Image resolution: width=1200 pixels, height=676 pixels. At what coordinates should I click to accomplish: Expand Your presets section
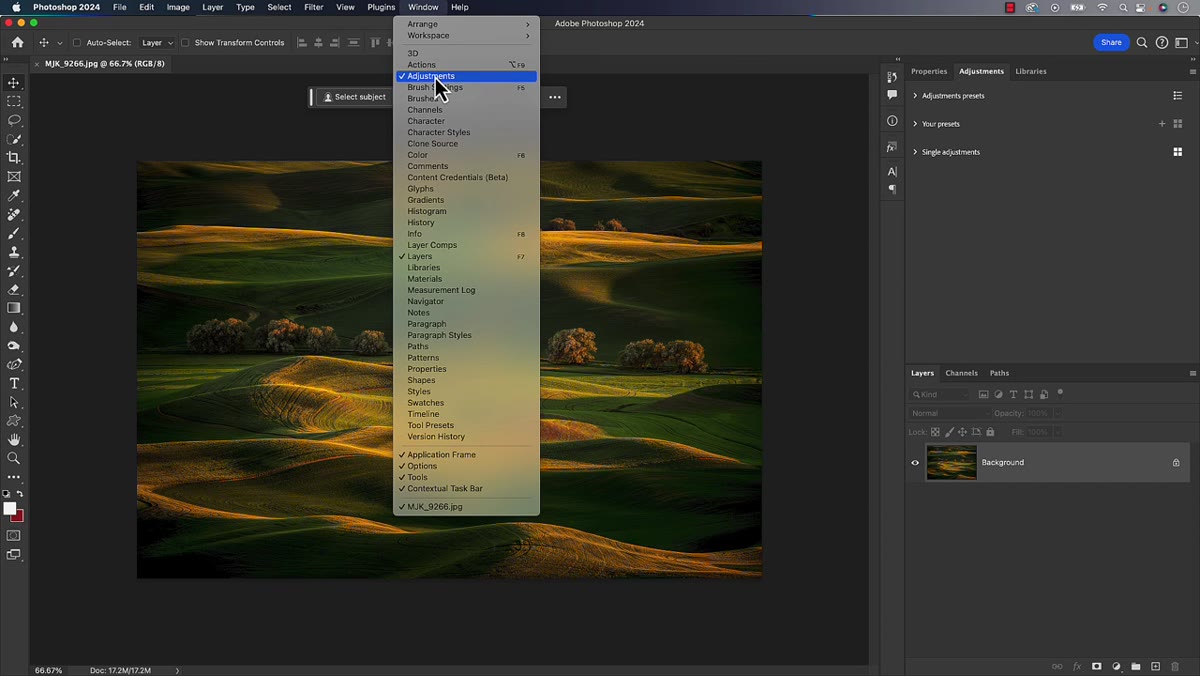915,124
